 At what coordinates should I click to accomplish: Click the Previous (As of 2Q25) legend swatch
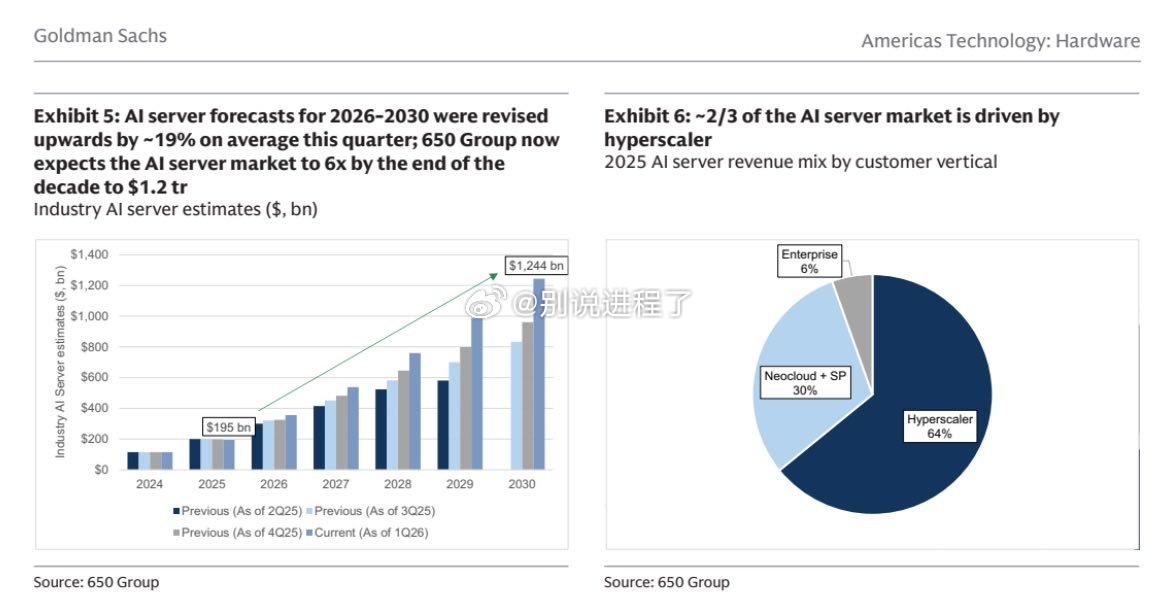click(176, 511)
